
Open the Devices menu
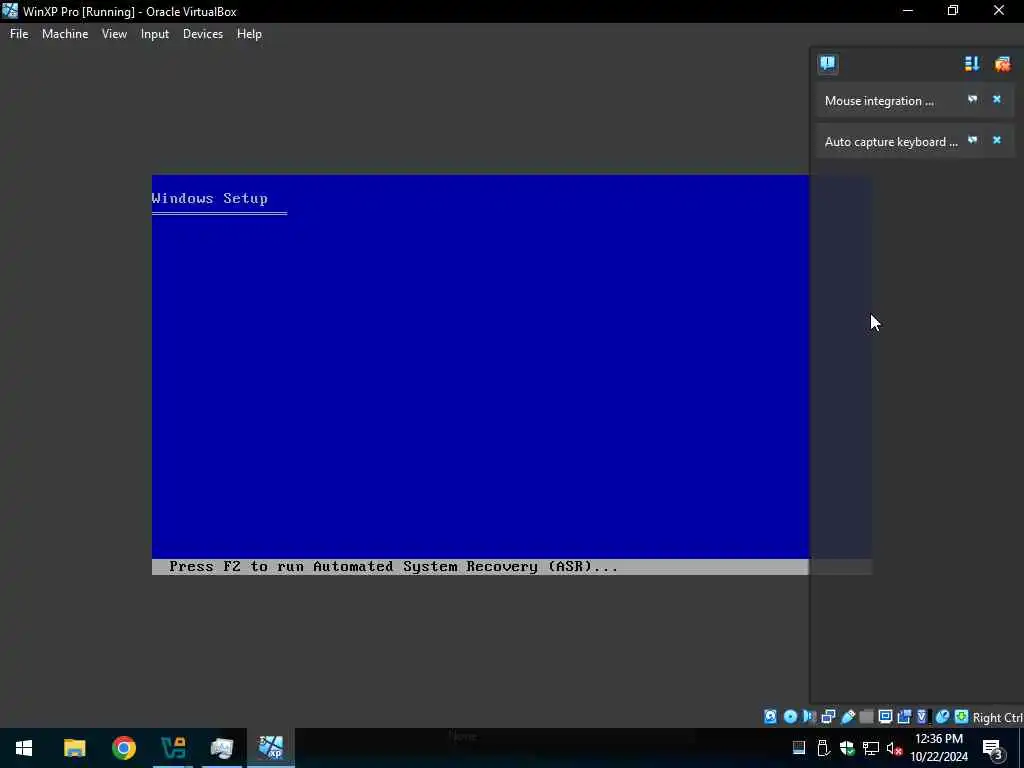pyautogui.click(x=202, y=34)
